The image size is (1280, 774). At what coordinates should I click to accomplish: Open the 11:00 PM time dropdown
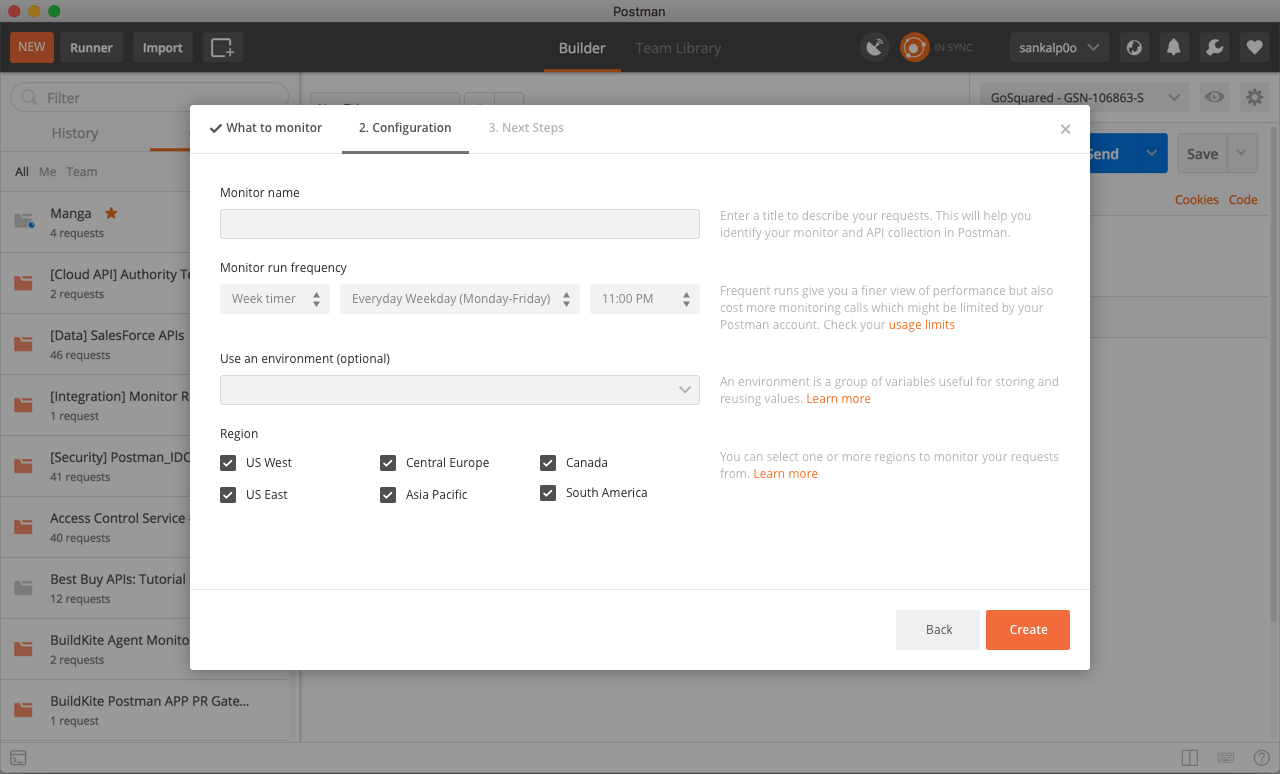point(645,299)
